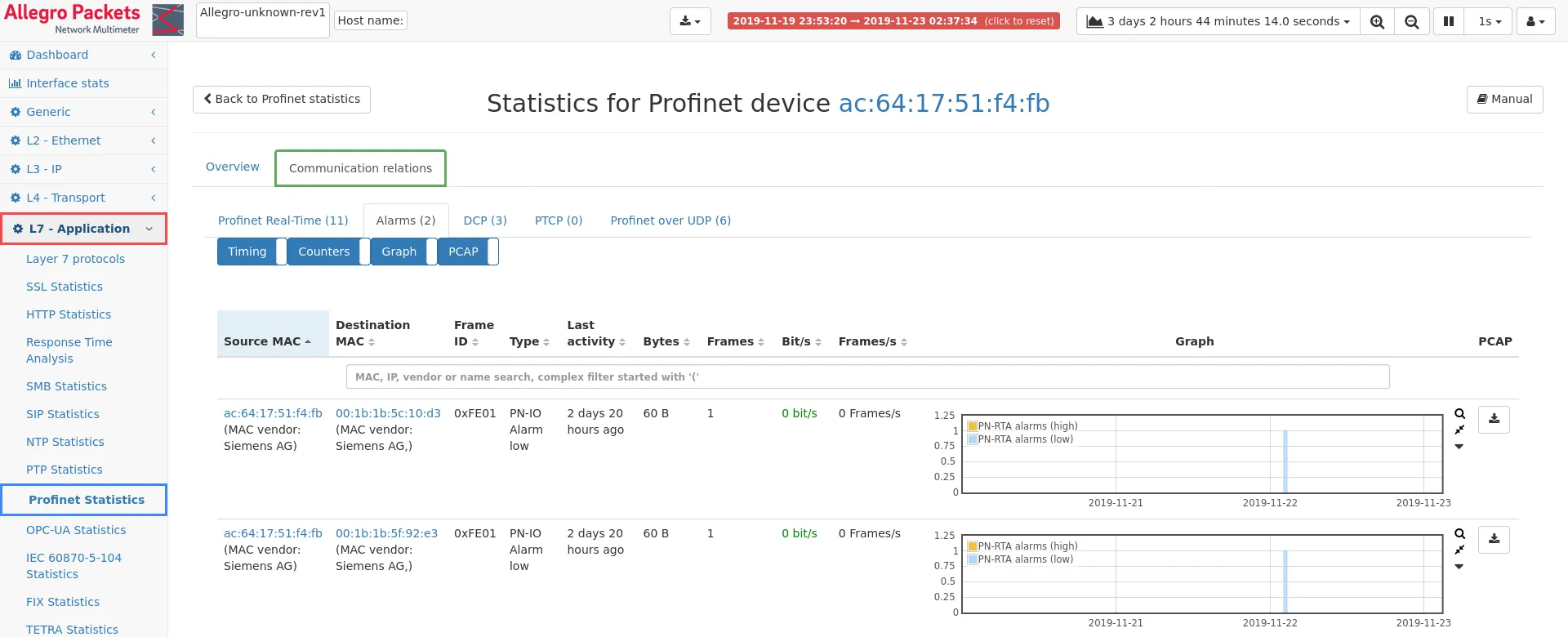Zoom in the time range
This screenshot has width=1568, height=637.
click(x=1377, y=21)
